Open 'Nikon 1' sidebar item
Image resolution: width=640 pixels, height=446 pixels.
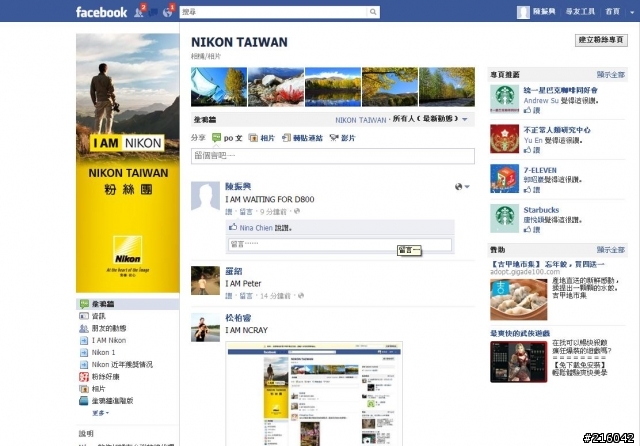click(103, 352)
